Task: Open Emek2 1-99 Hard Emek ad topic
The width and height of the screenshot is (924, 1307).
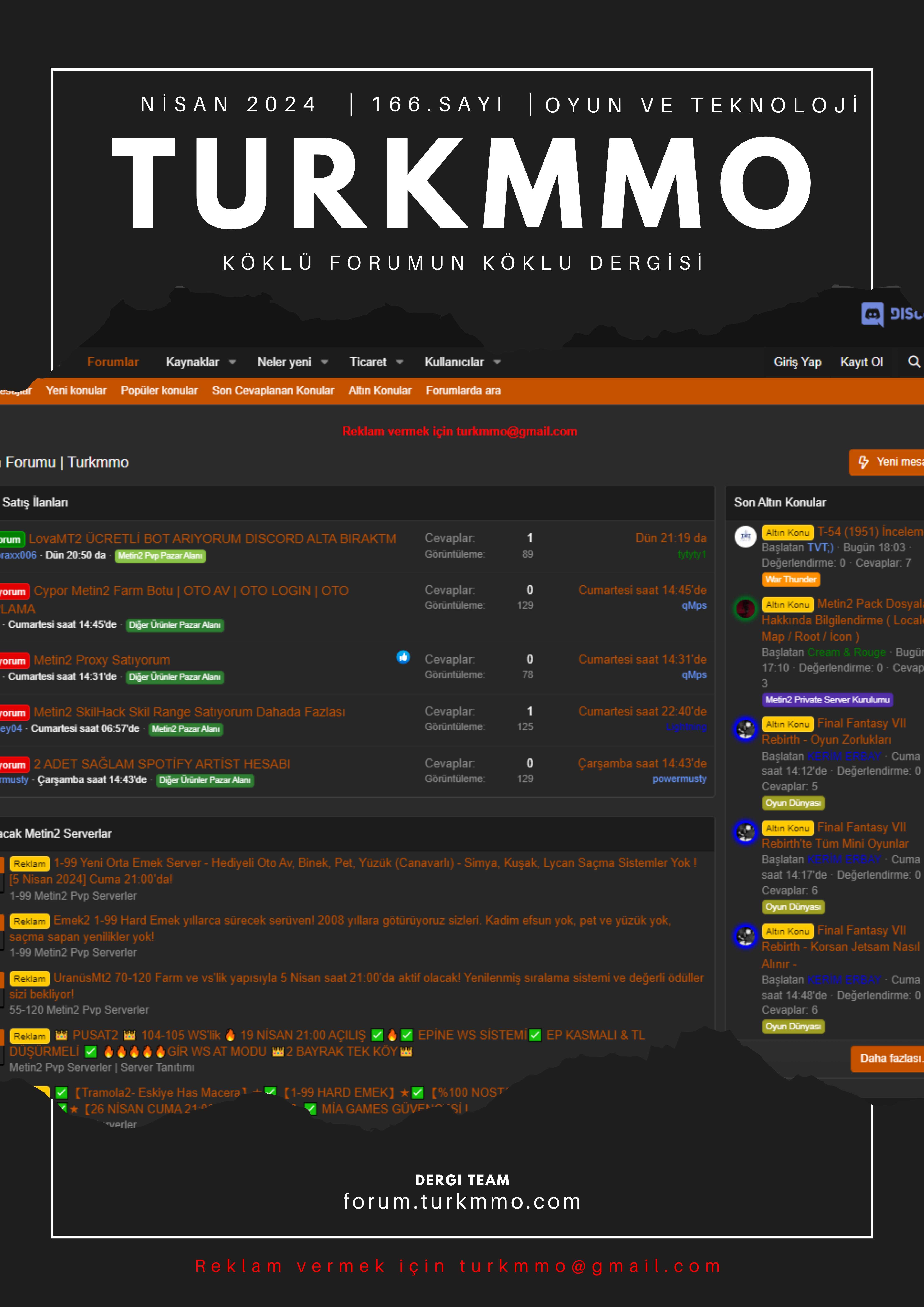Action: pos(340,928)
